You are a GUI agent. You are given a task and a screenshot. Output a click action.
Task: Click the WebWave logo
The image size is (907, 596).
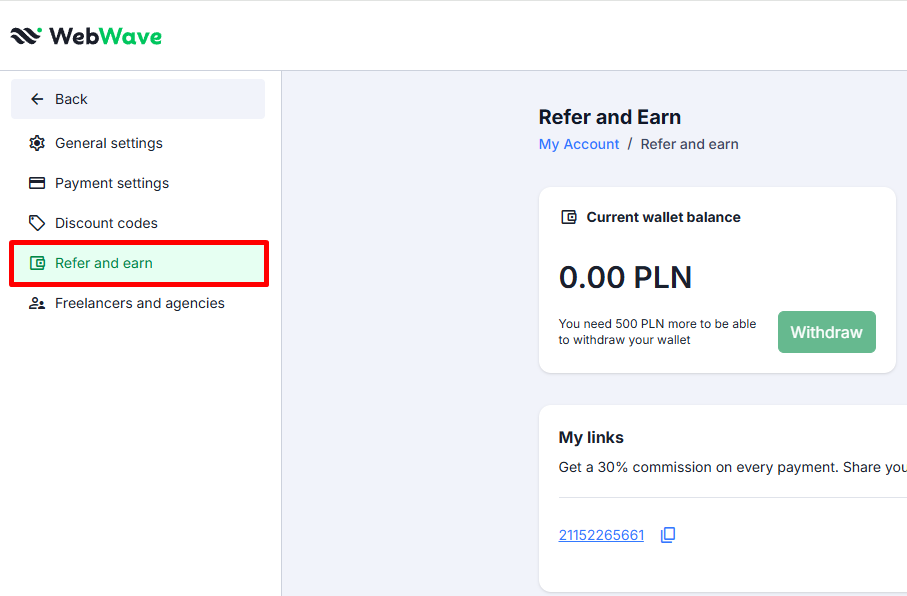(86, 36)
